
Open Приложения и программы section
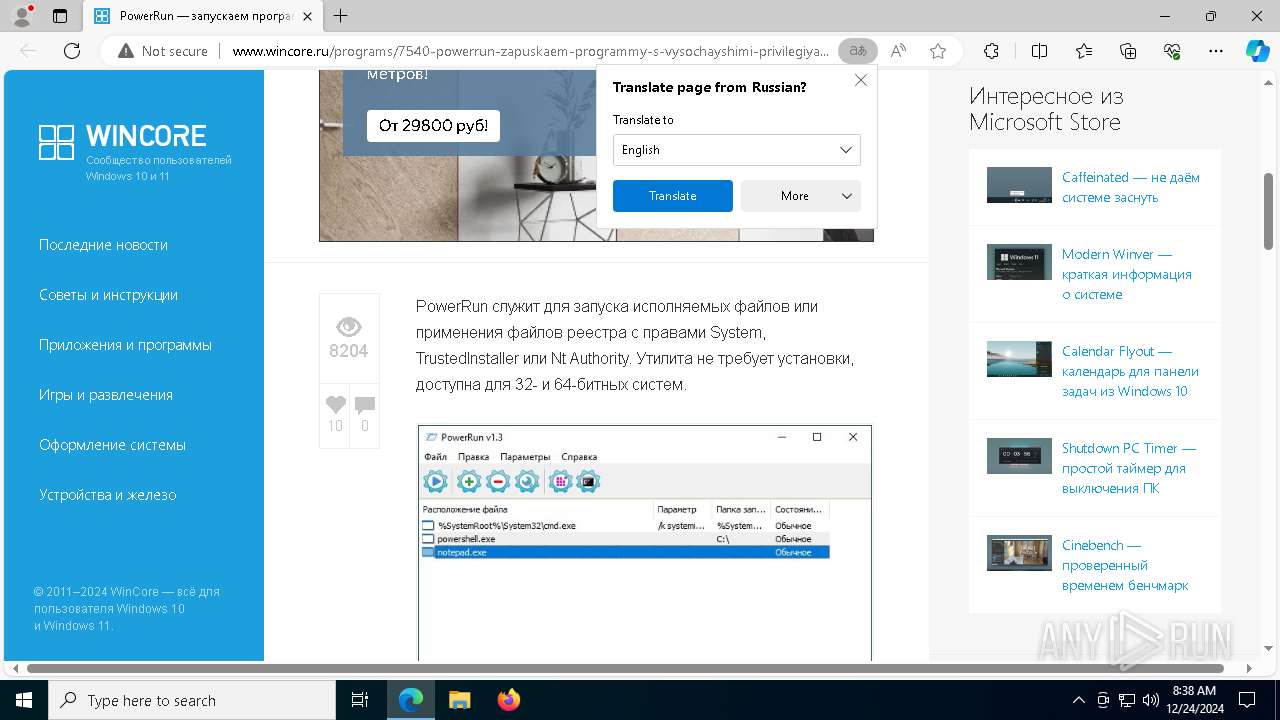point(125,345)
